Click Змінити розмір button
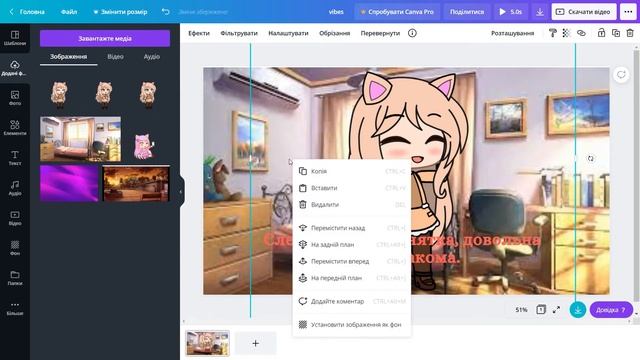This screenshot has width=640, height=360. pyautogui.click(x=120, y=12)
